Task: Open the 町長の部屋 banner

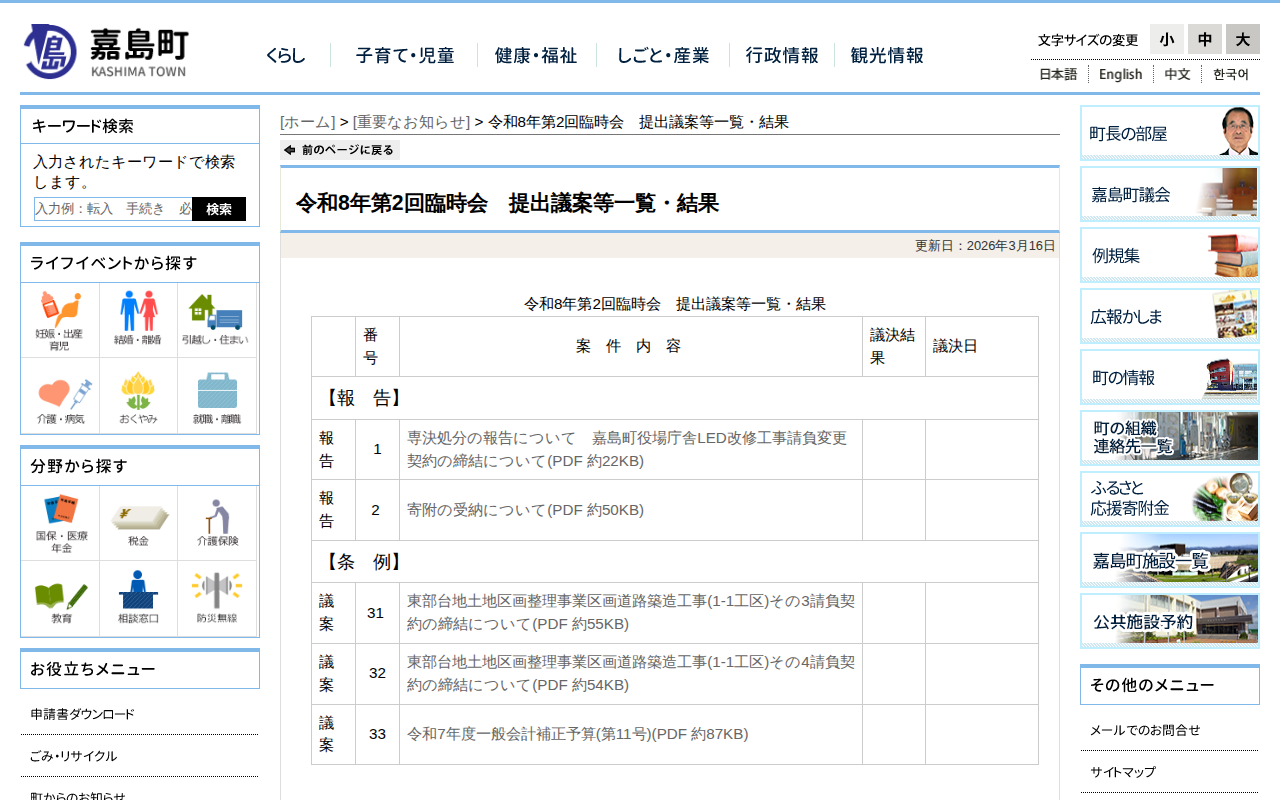Action: [x=1169, y=133]
